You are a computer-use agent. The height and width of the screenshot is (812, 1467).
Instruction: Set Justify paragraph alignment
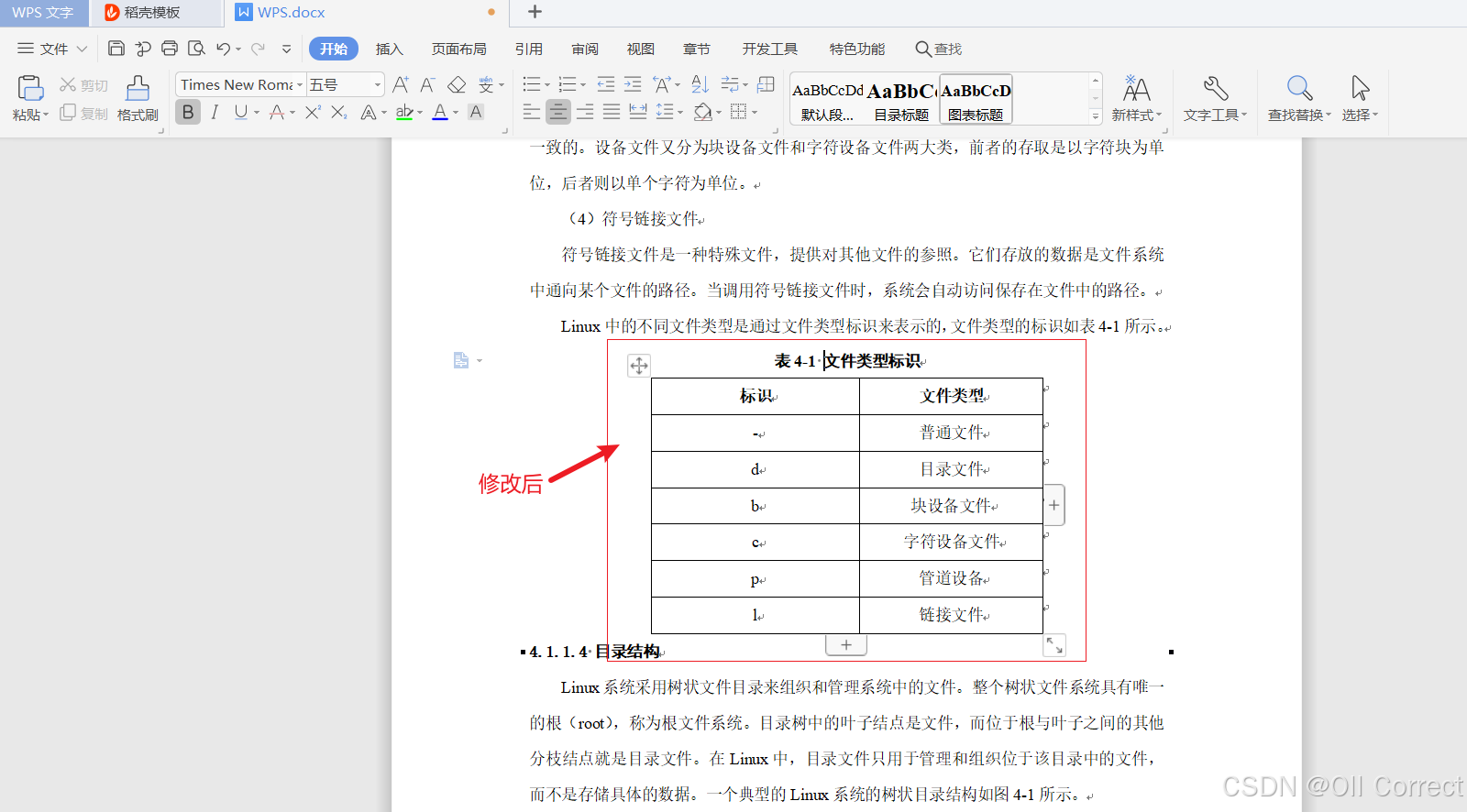tap(612, 112)
